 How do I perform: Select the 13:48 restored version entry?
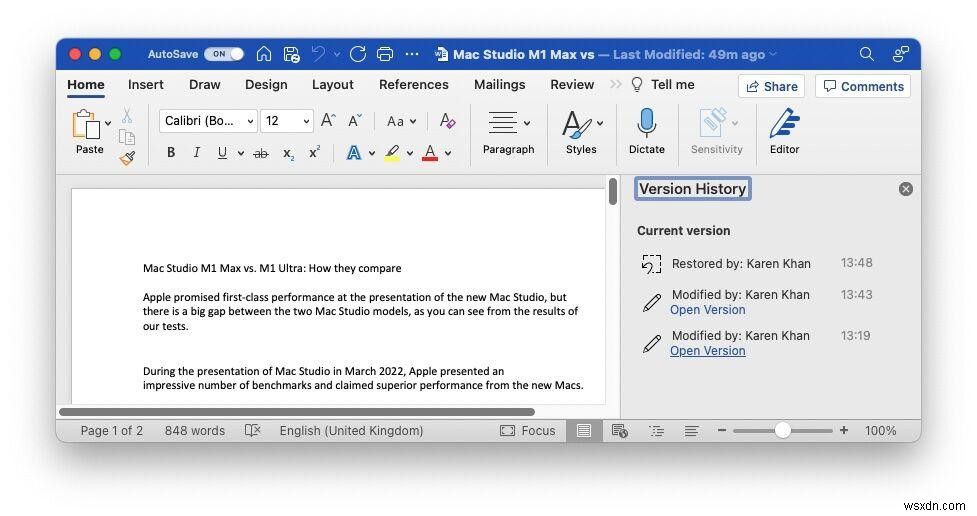[757, 264]
